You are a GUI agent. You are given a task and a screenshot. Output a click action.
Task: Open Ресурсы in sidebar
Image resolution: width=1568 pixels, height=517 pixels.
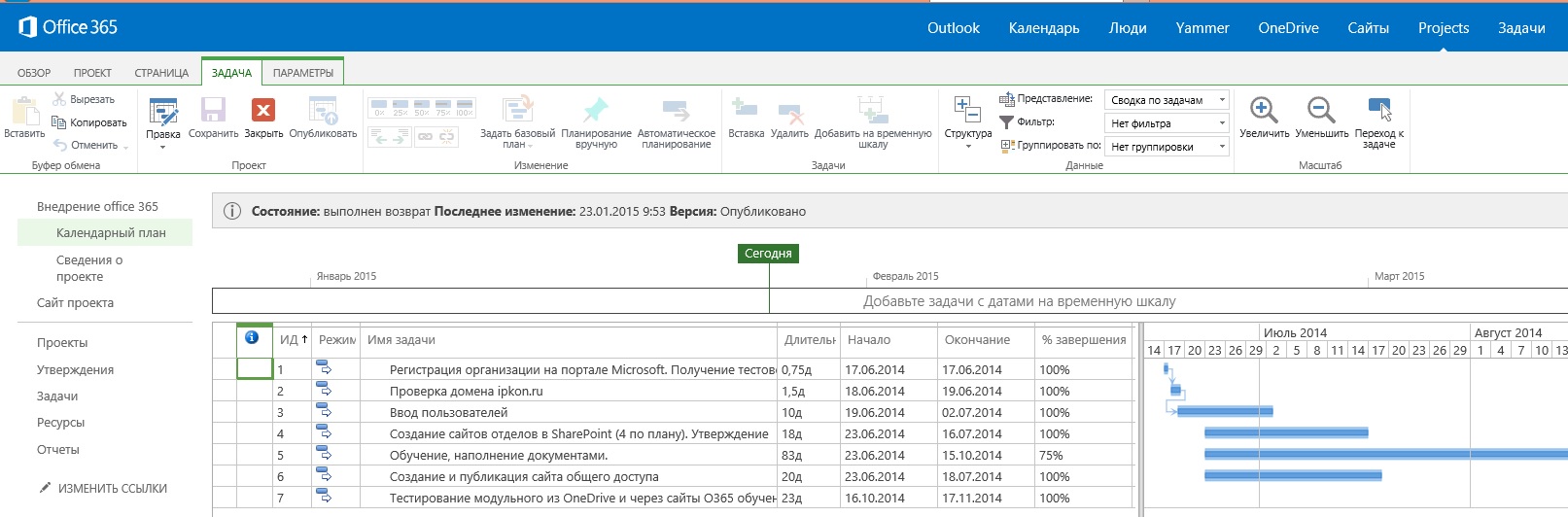pos(60,422)
